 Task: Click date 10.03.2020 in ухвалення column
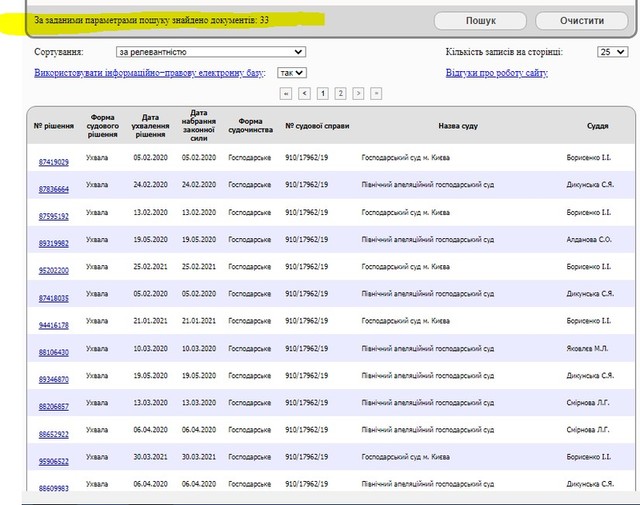pos(150,349)
